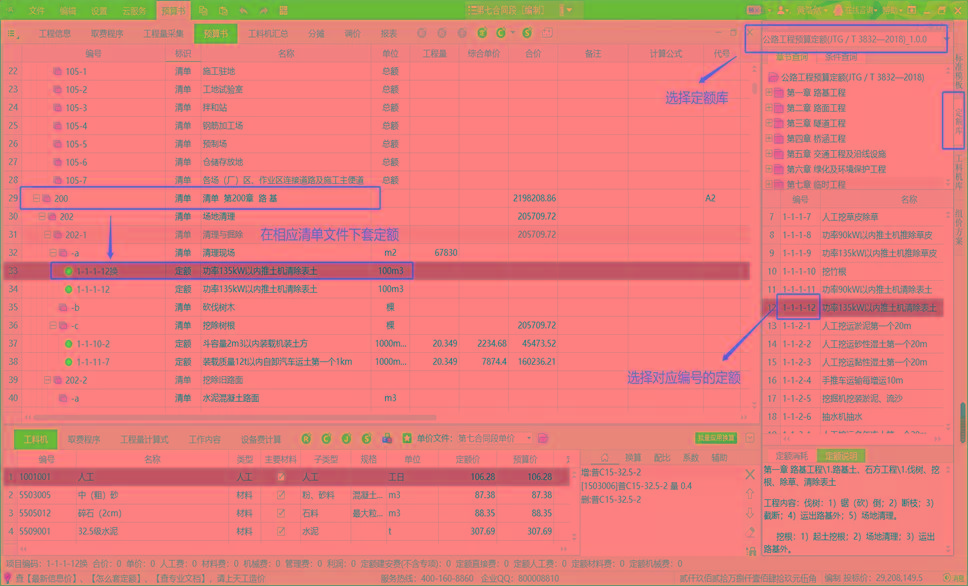Click the calculator icon in title bar
Screen dimensions: 968x586
coord(283,10)
